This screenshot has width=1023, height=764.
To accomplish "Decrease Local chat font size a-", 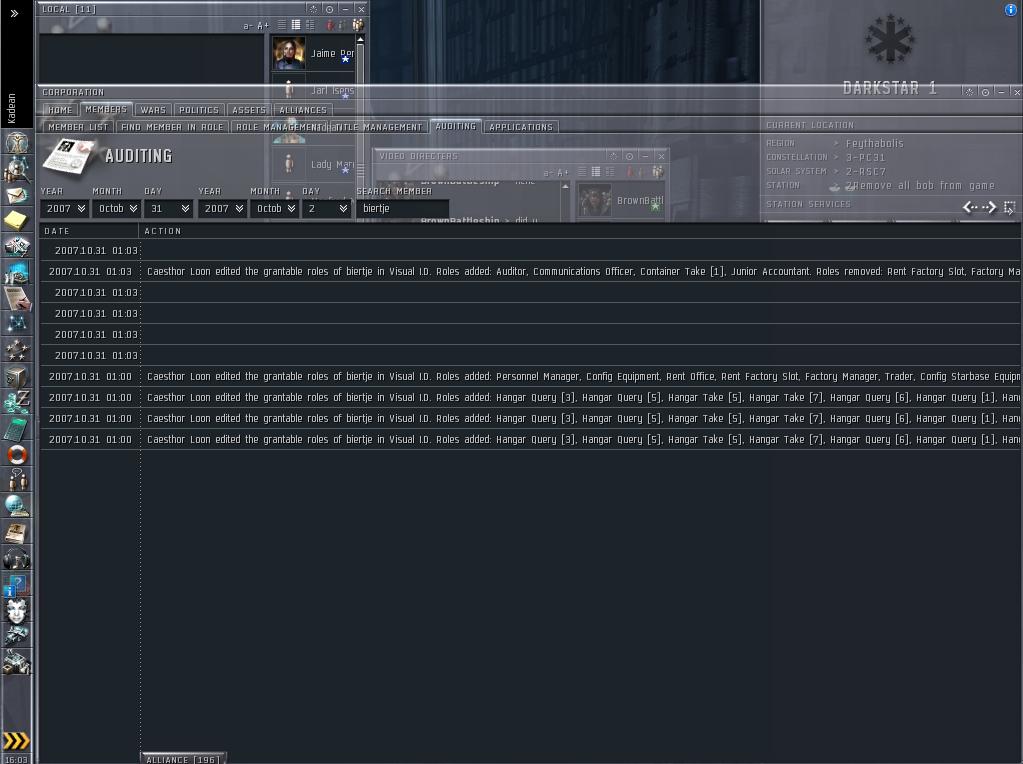I will pyautogui.click(x=247, y=26).
